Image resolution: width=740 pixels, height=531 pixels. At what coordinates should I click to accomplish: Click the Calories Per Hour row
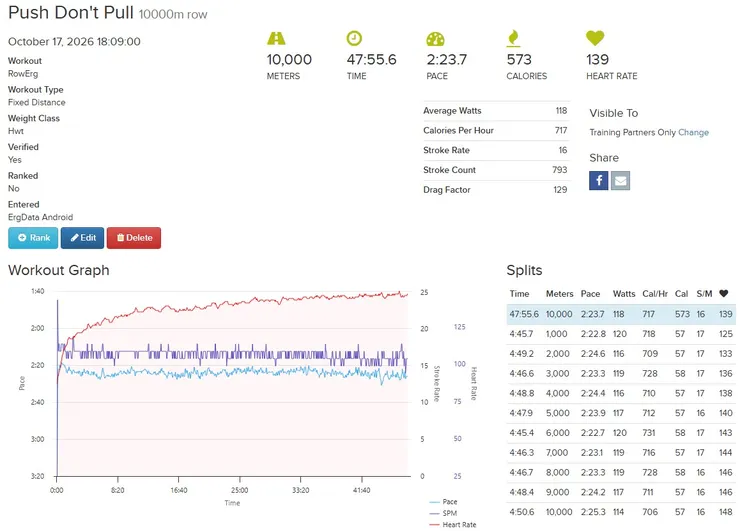click(496, 131)
